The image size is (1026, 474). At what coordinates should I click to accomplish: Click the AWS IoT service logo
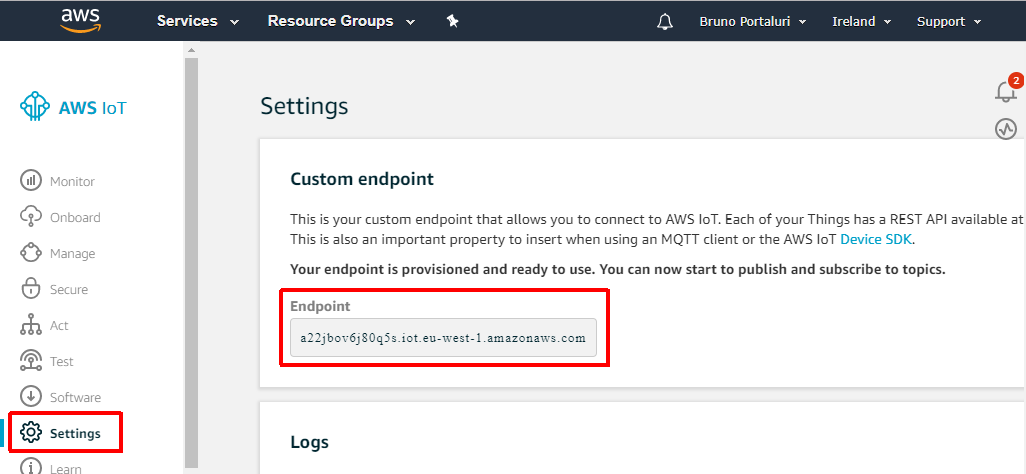(x=74, y=107)
